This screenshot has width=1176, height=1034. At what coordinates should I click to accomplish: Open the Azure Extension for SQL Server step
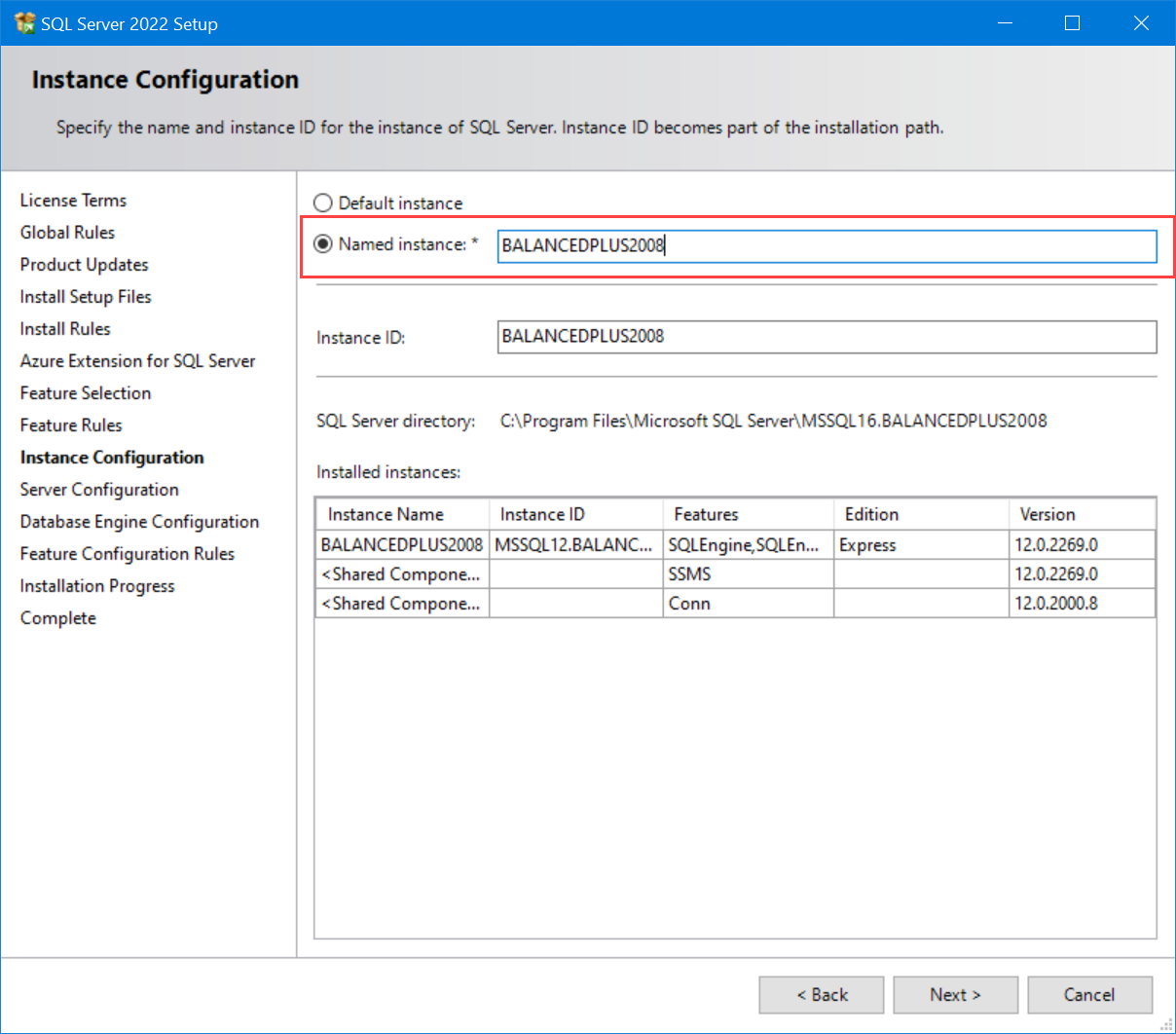137,360
